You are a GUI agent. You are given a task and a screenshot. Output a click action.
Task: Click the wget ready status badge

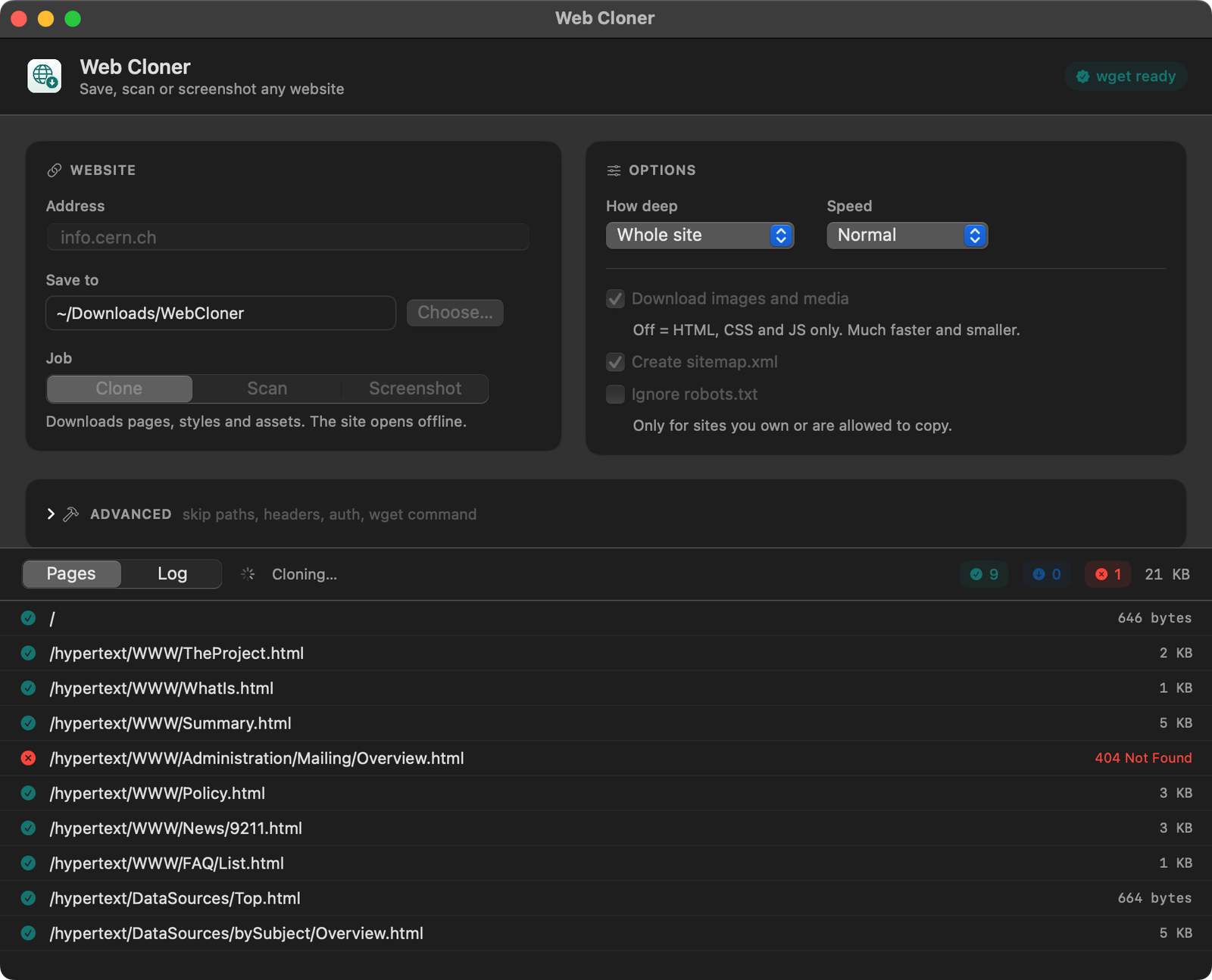point(1126,76)
